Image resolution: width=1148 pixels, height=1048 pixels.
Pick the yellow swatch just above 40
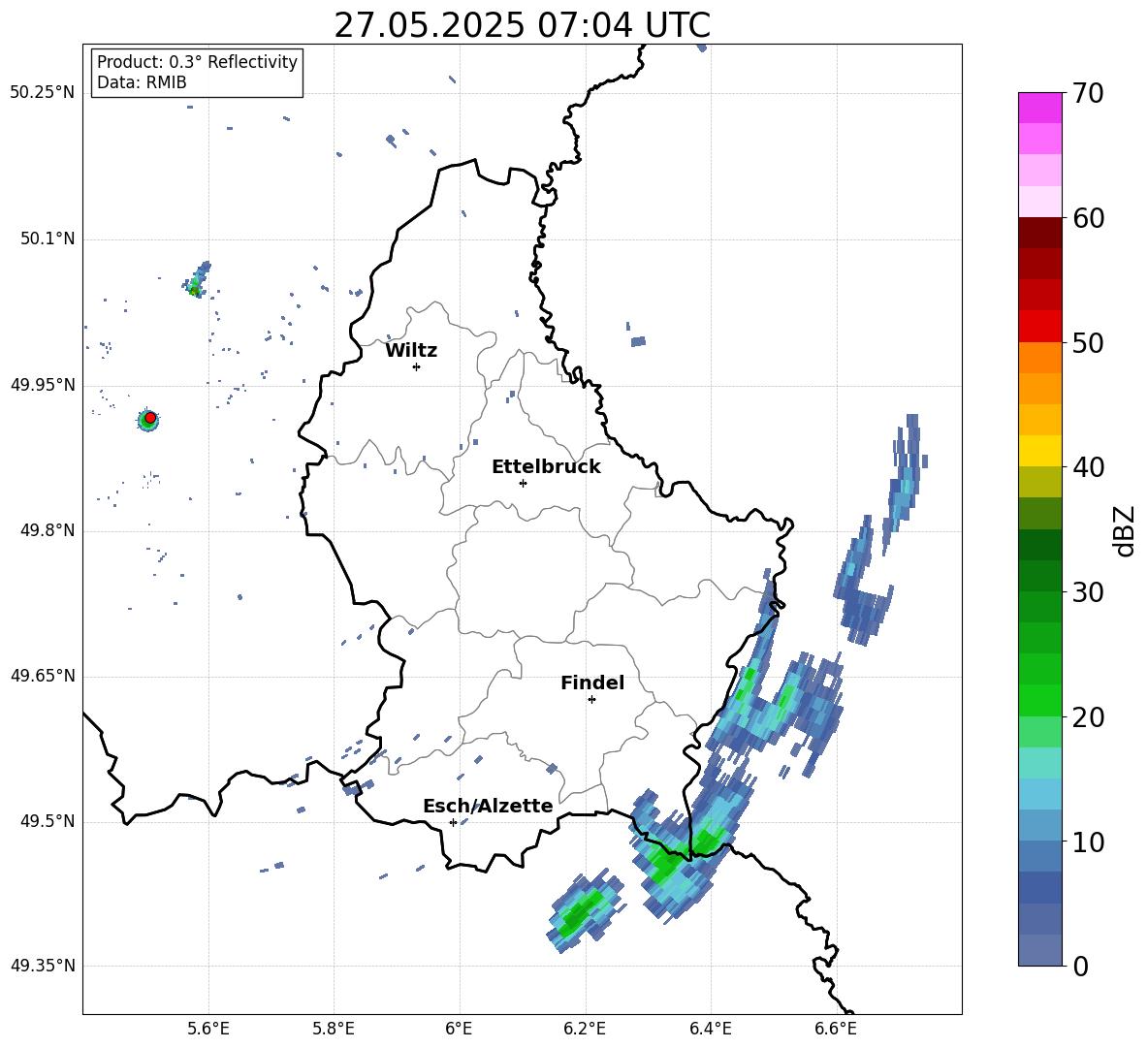coord(1040,451)
